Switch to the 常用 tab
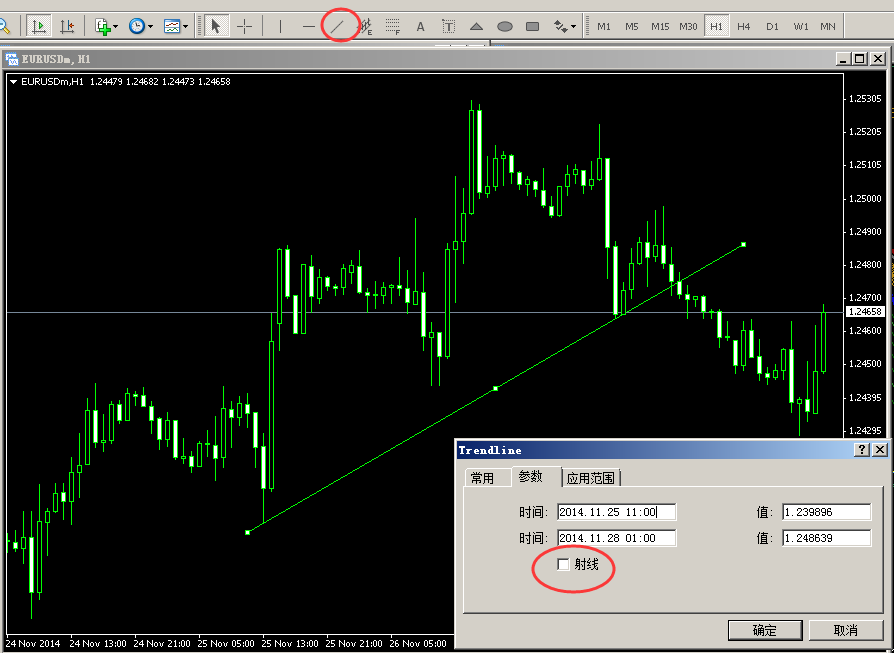This screenshot has width=894, height=653. (482, 478)
